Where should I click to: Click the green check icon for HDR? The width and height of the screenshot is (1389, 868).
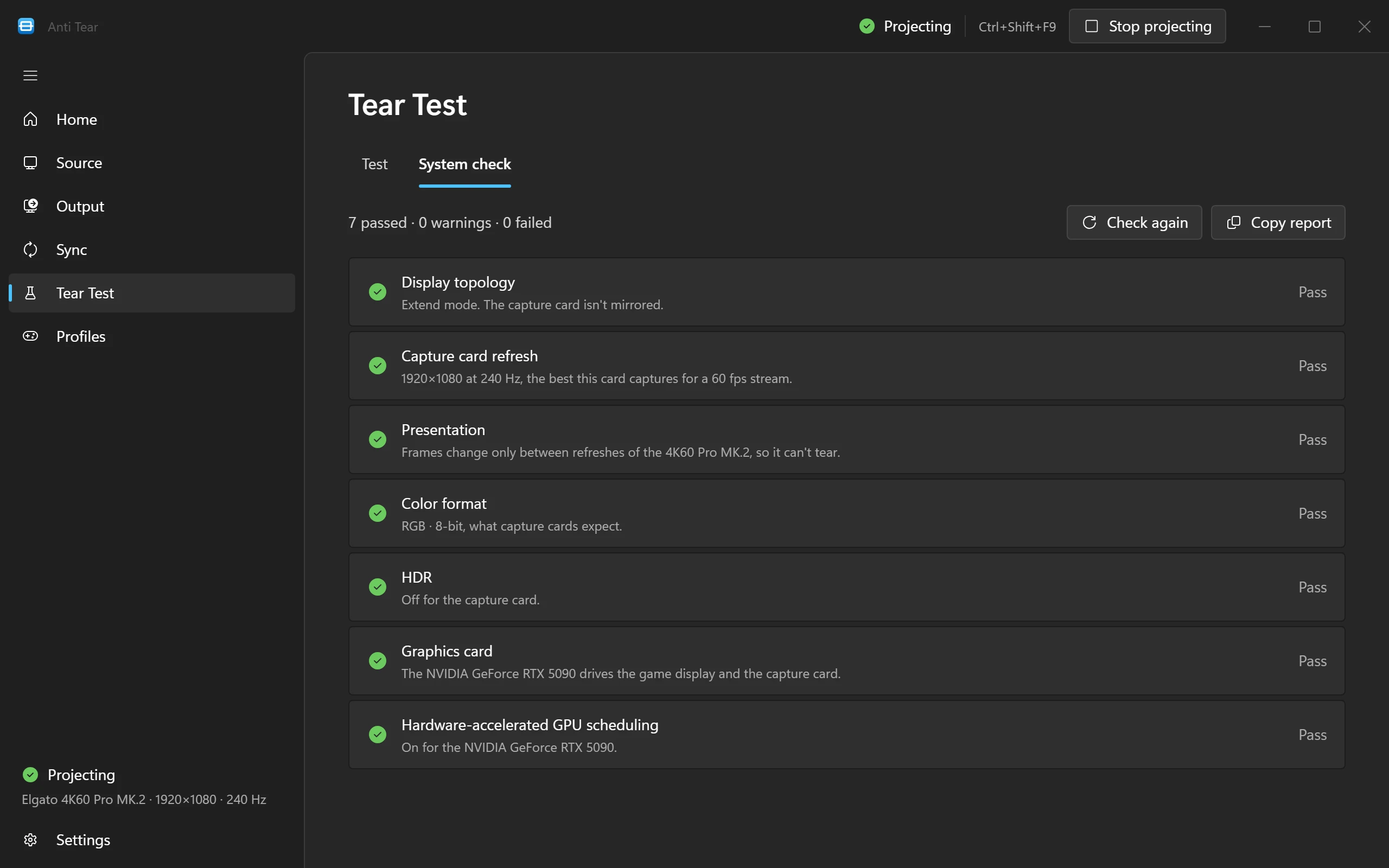(x=378, y=588)
